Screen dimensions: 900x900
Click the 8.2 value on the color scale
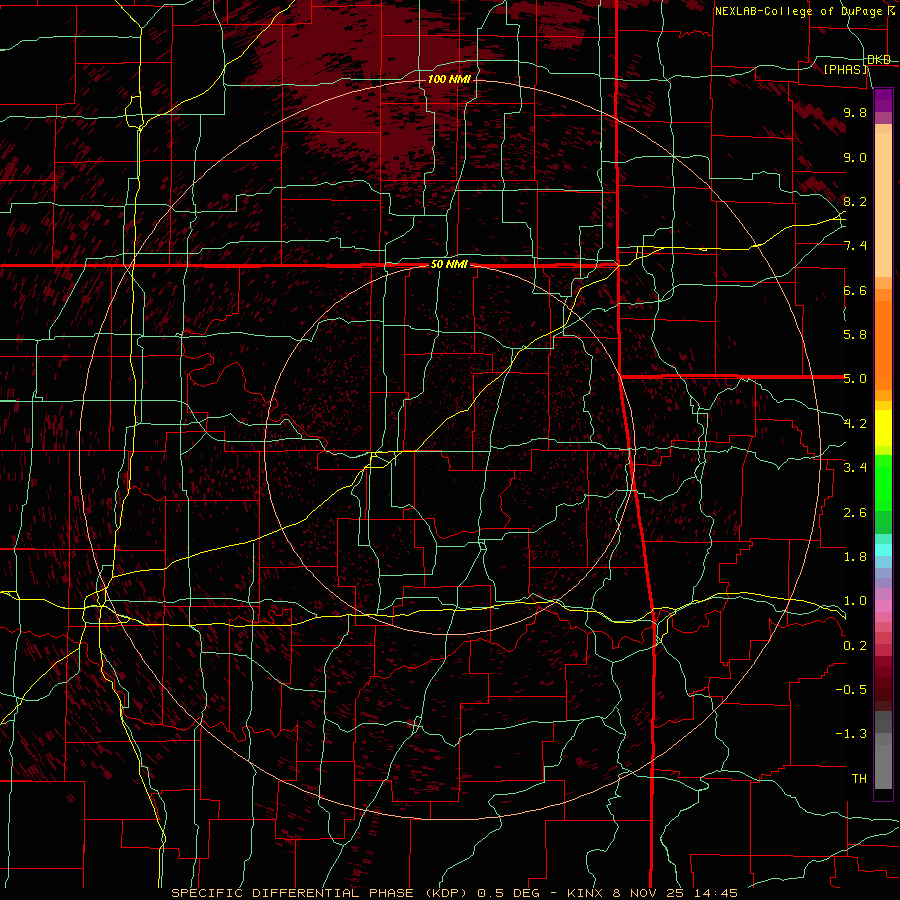(x=855, y=201)
